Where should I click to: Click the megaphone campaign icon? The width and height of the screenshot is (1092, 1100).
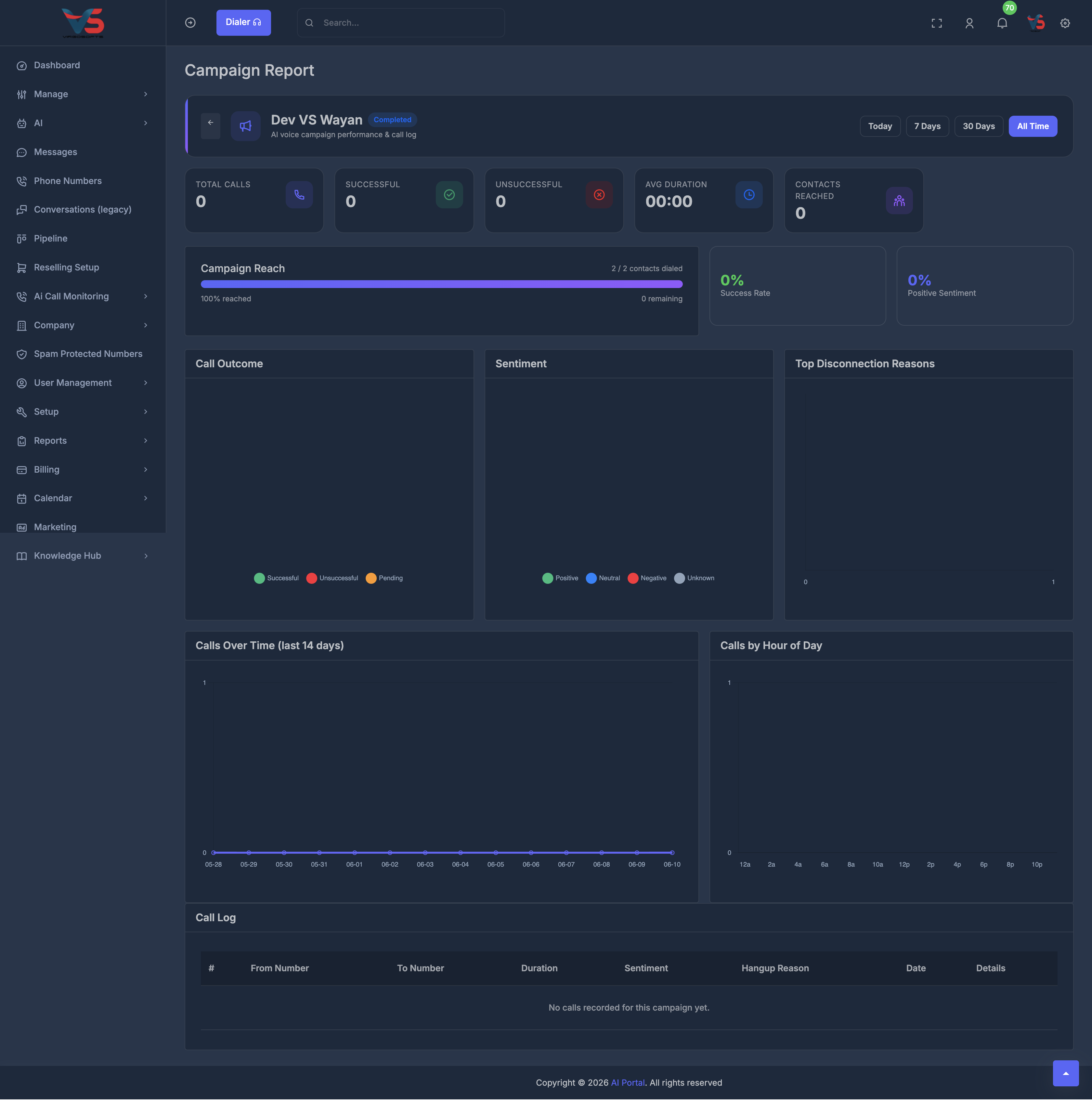point(245,126)
